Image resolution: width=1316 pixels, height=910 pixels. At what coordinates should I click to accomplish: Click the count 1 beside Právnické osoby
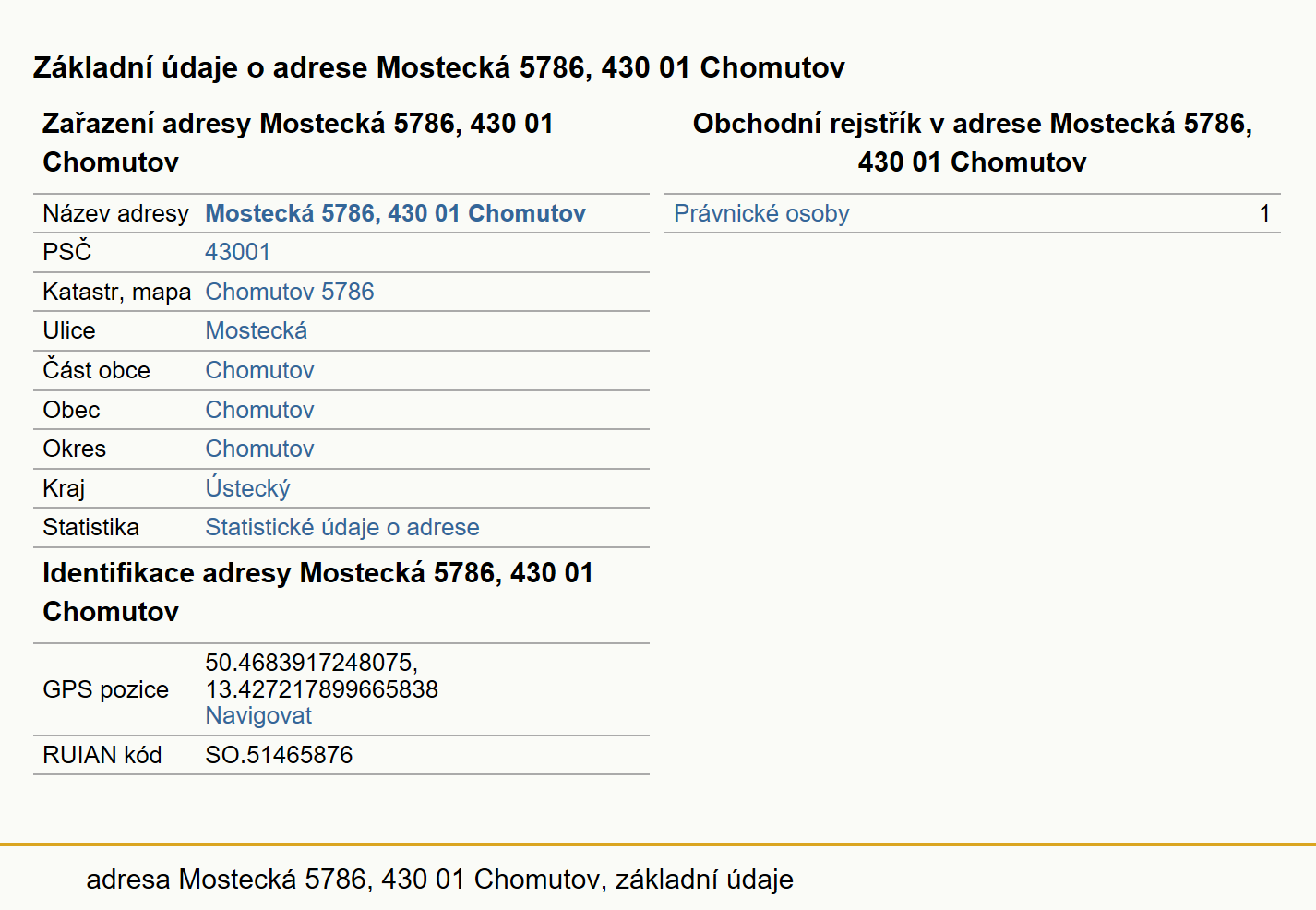coord(1264,213)
